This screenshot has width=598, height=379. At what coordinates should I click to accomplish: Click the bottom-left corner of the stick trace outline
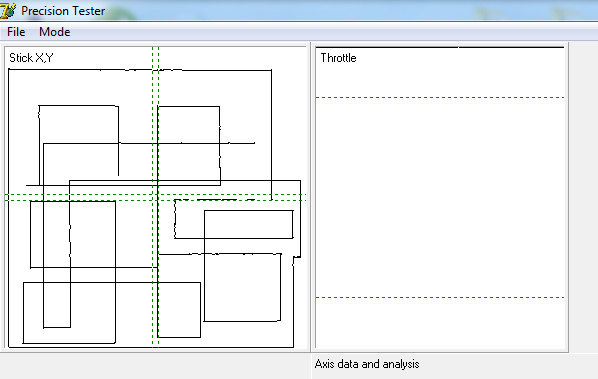(x=9, y=347)
